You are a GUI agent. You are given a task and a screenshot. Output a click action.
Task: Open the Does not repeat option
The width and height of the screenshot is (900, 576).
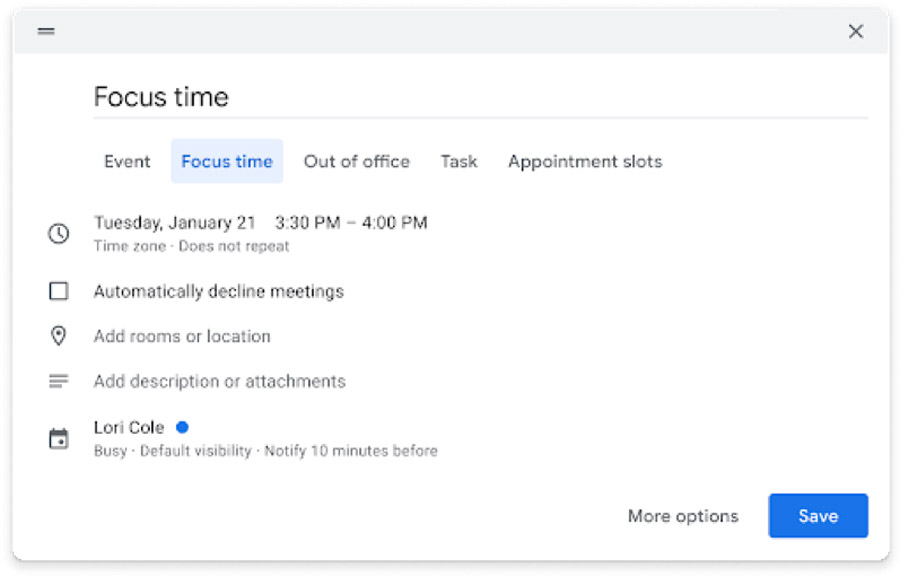coord(234,246)
